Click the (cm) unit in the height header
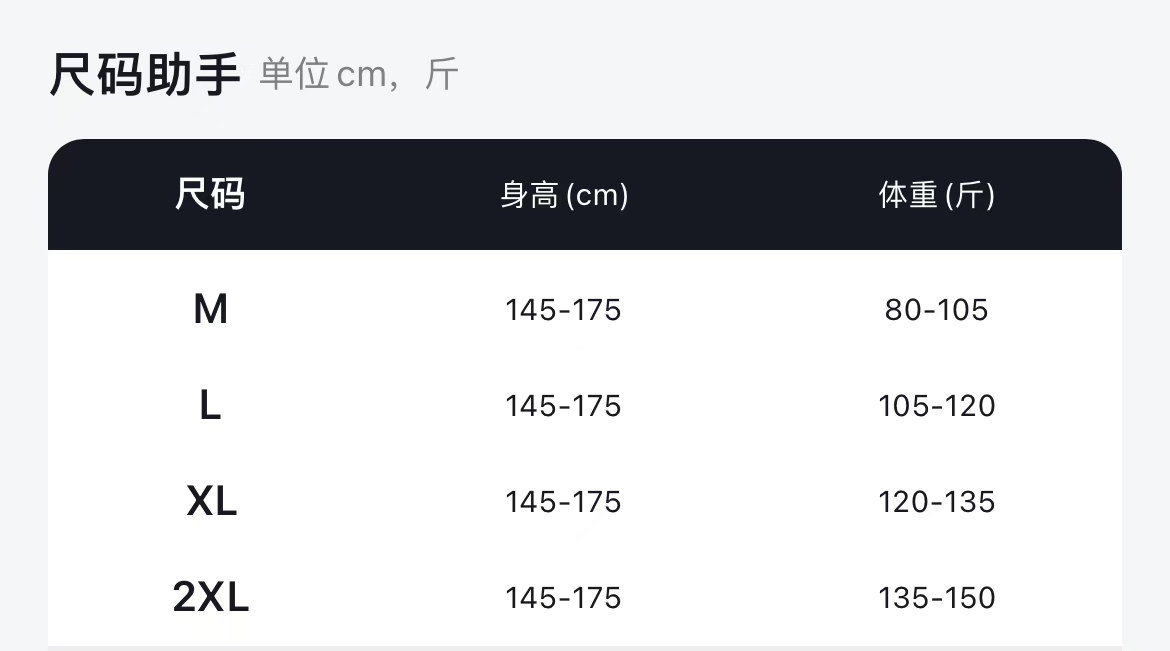 tap(597, 195)
